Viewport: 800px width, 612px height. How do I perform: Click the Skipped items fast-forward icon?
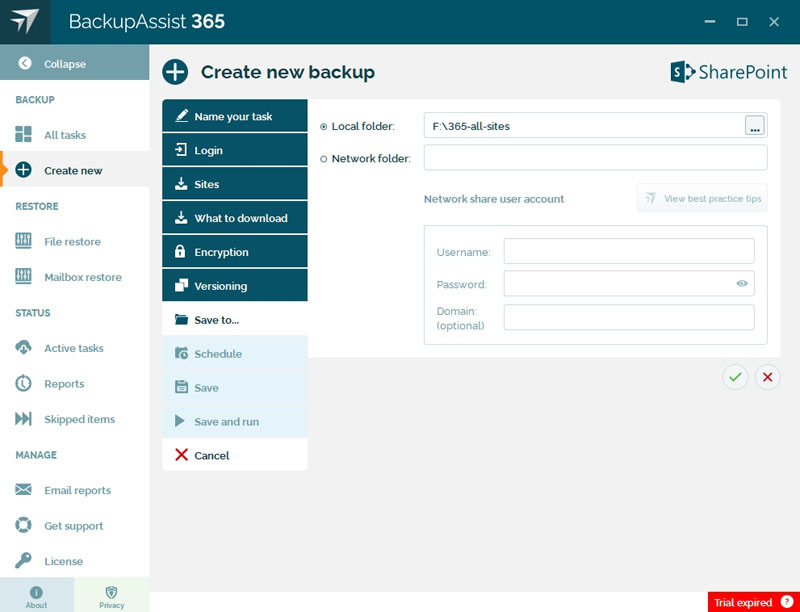[23, 419]
